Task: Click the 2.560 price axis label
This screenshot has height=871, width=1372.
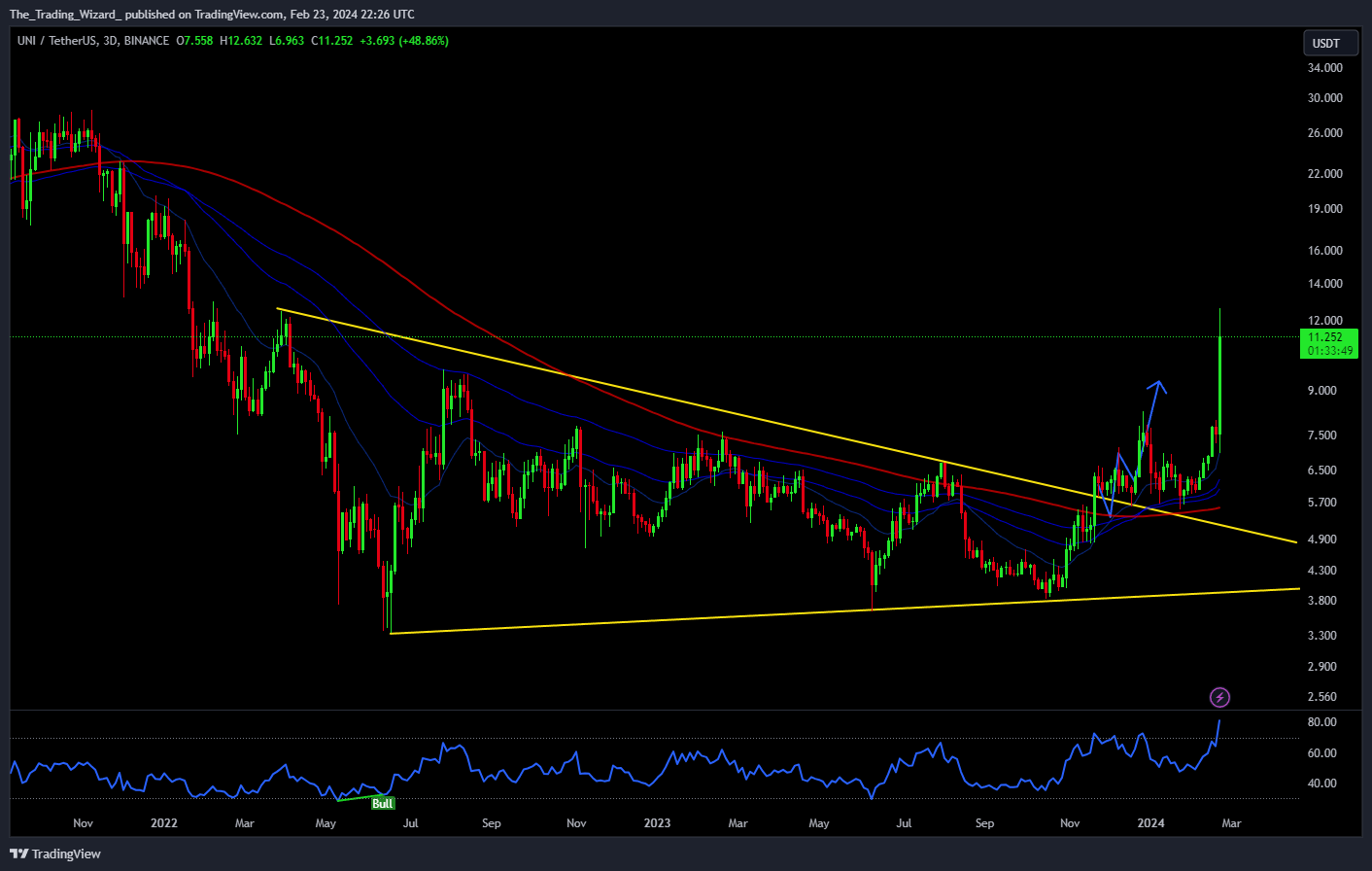Action: pos(1322,697)
